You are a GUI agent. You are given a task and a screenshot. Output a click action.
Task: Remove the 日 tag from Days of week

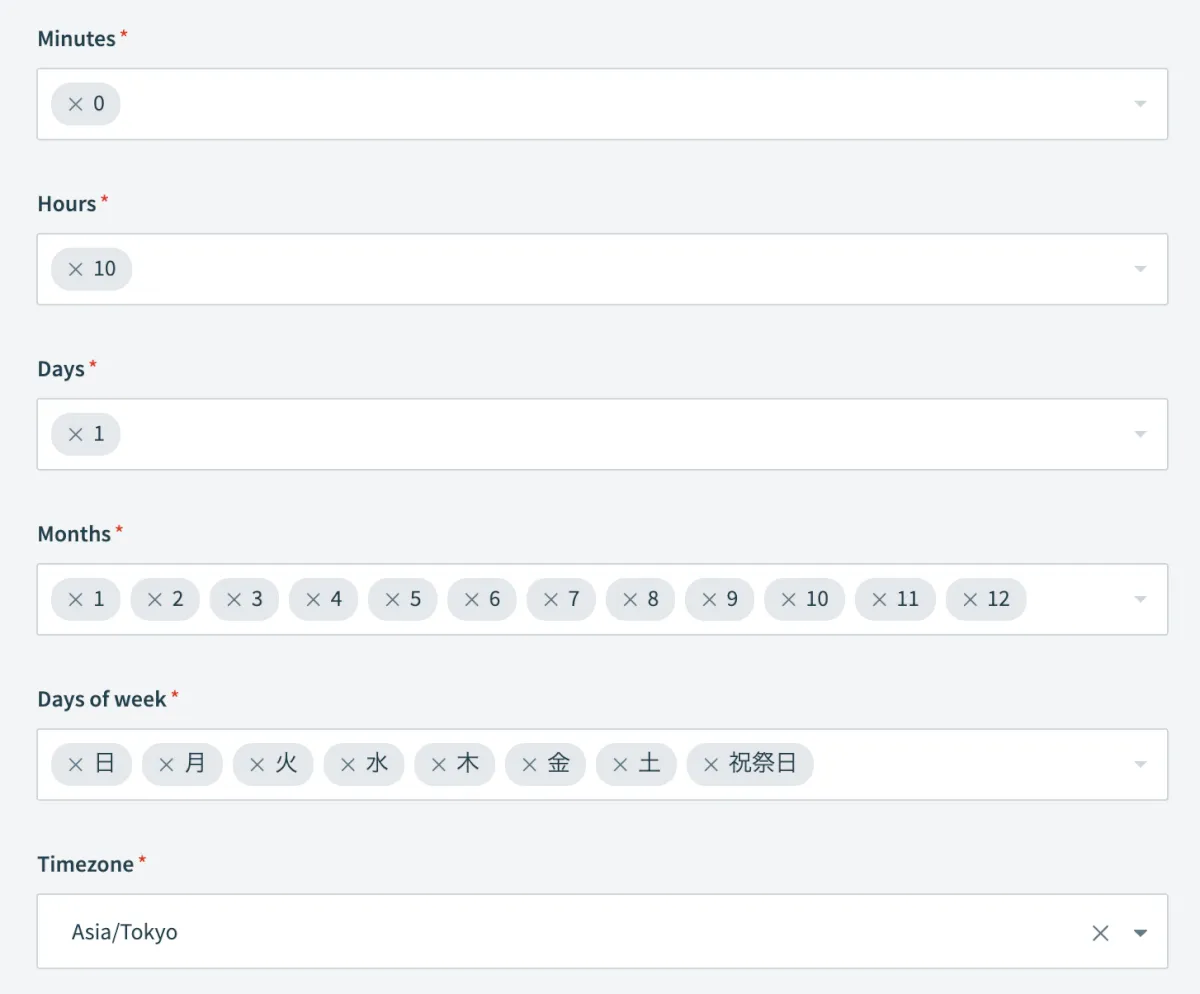point(75,765)
